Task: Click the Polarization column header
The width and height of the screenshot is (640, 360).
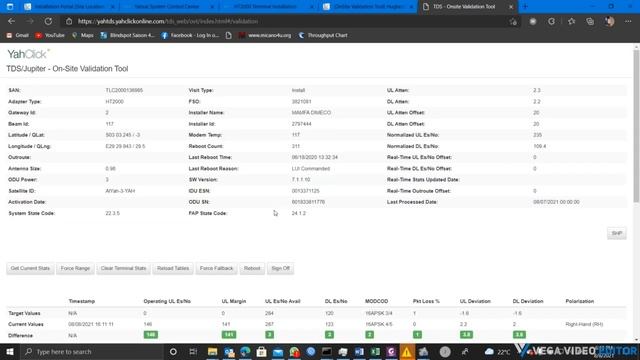Action: [x=580, y=301]
